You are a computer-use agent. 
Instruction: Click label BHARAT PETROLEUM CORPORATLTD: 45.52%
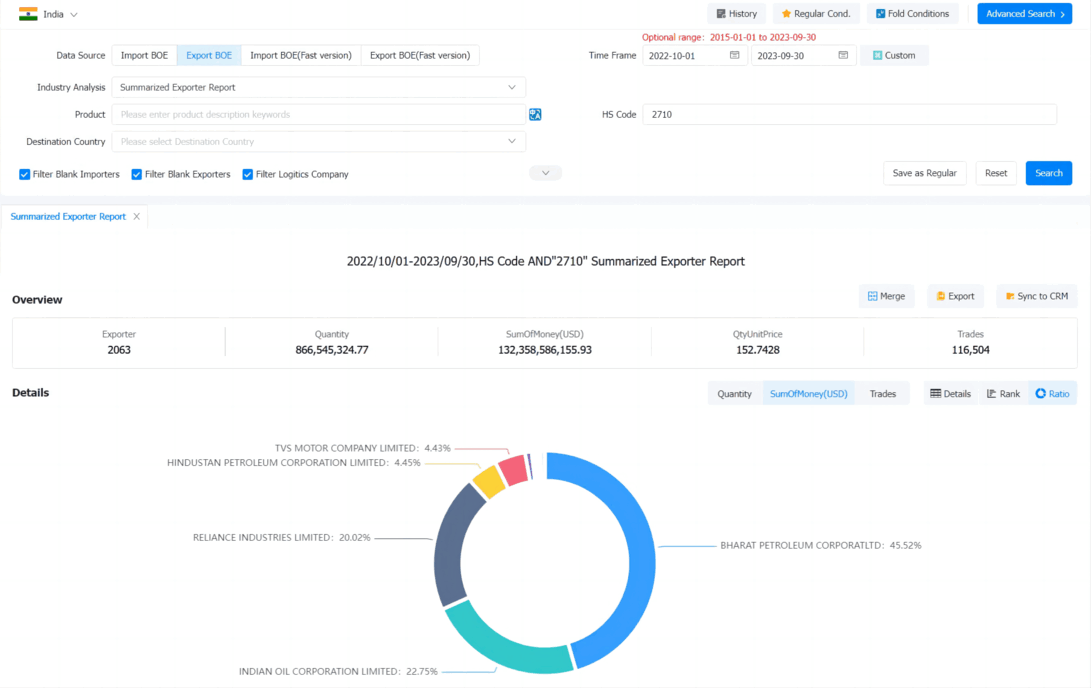[820, 545]
